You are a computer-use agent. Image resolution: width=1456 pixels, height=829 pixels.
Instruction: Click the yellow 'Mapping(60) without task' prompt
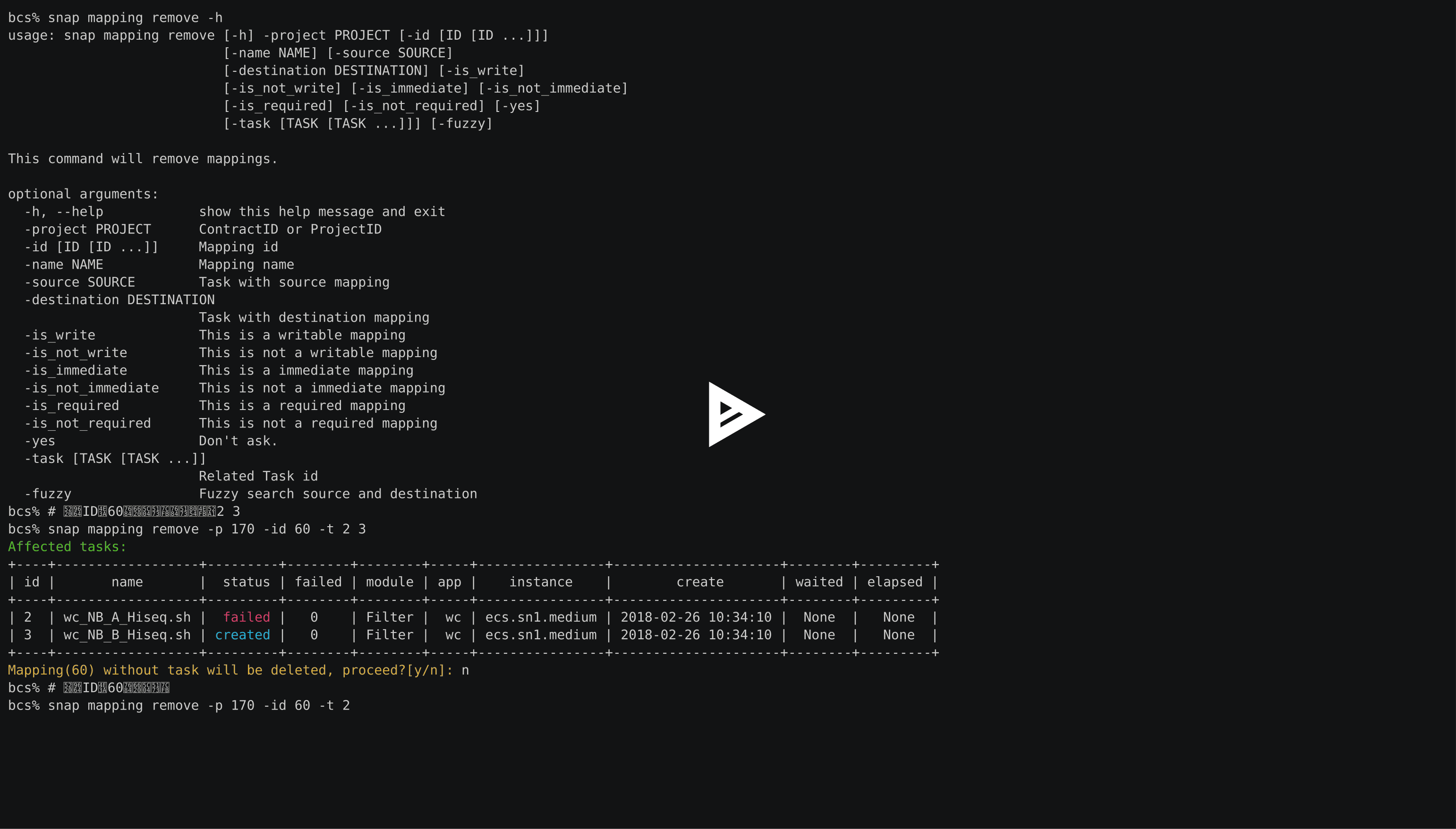click(230, 670)
